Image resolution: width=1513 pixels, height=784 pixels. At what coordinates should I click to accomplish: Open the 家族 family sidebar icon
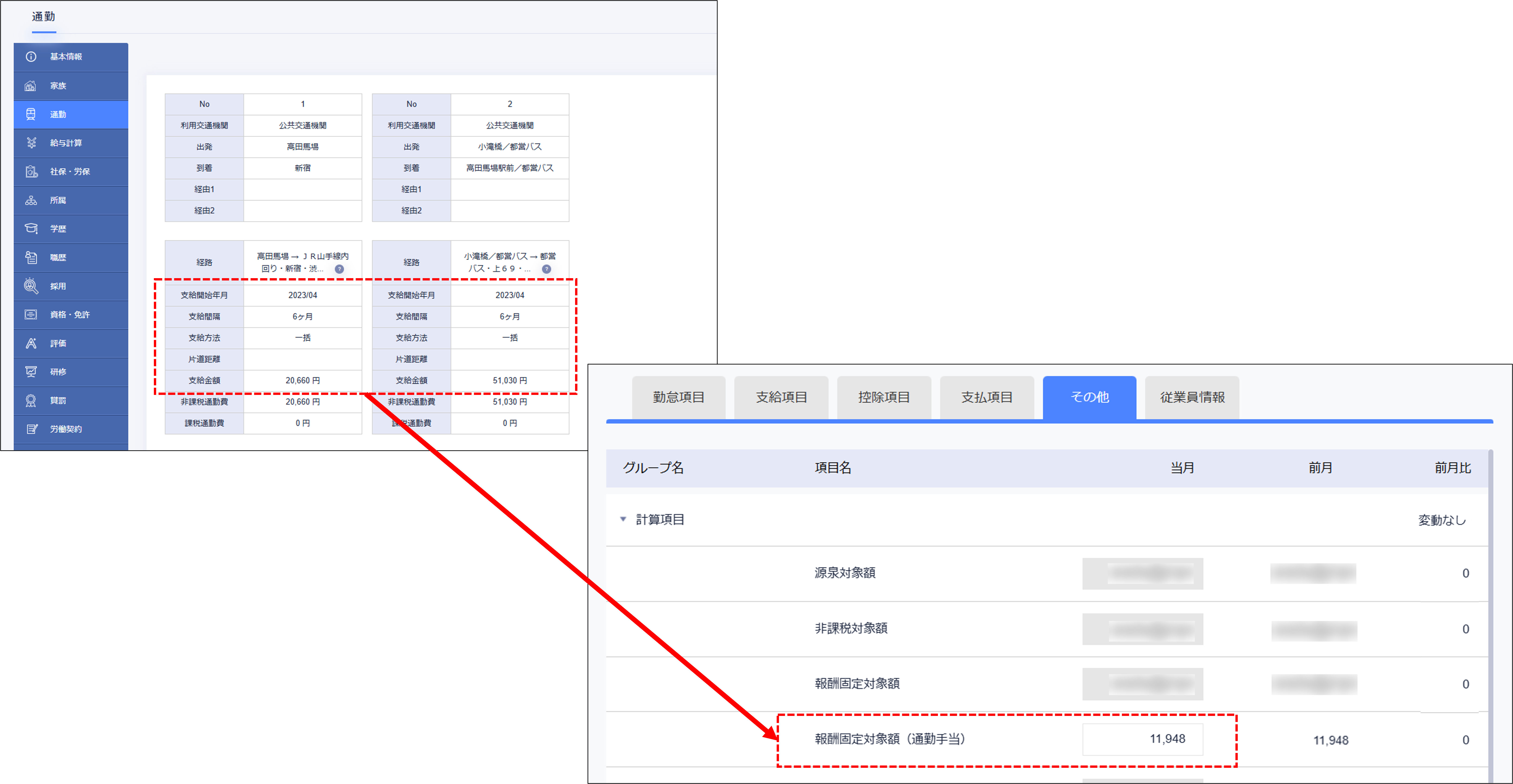click(x=31, y=86)
